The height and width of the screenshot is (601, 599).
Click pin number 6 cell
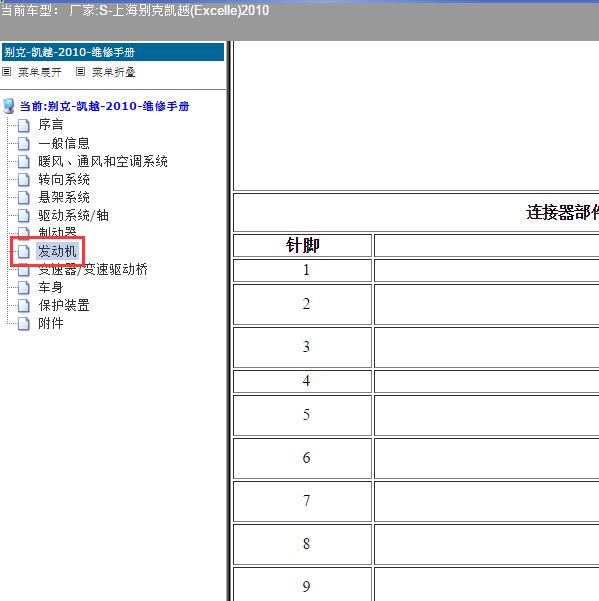[x=302, y=458]
